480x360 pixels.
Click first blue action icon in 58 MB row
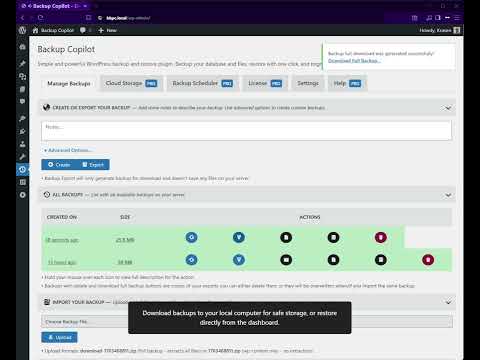[191, 260]
